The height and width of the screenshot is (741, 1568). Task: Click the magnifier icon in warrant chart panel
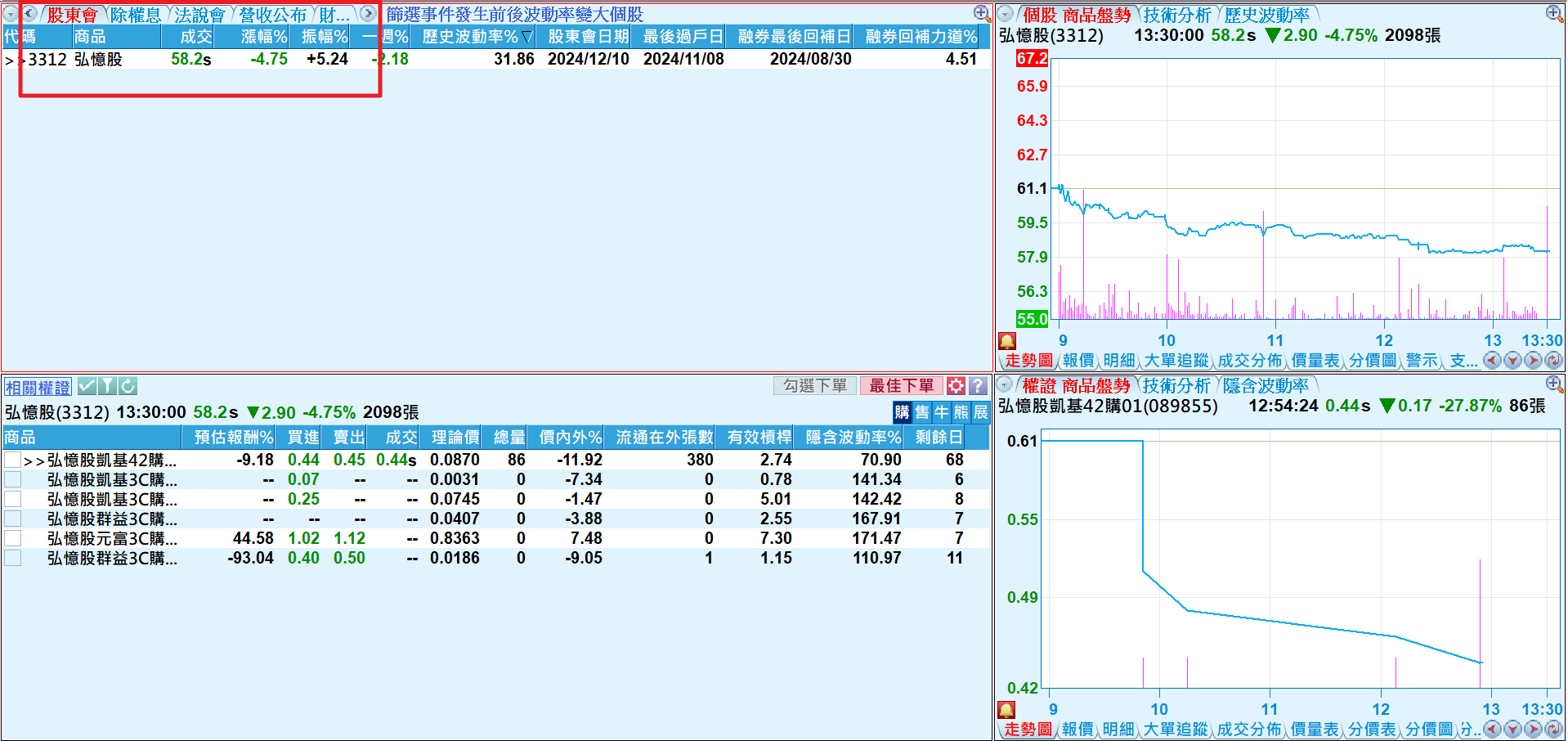(x=1553, y=384)
